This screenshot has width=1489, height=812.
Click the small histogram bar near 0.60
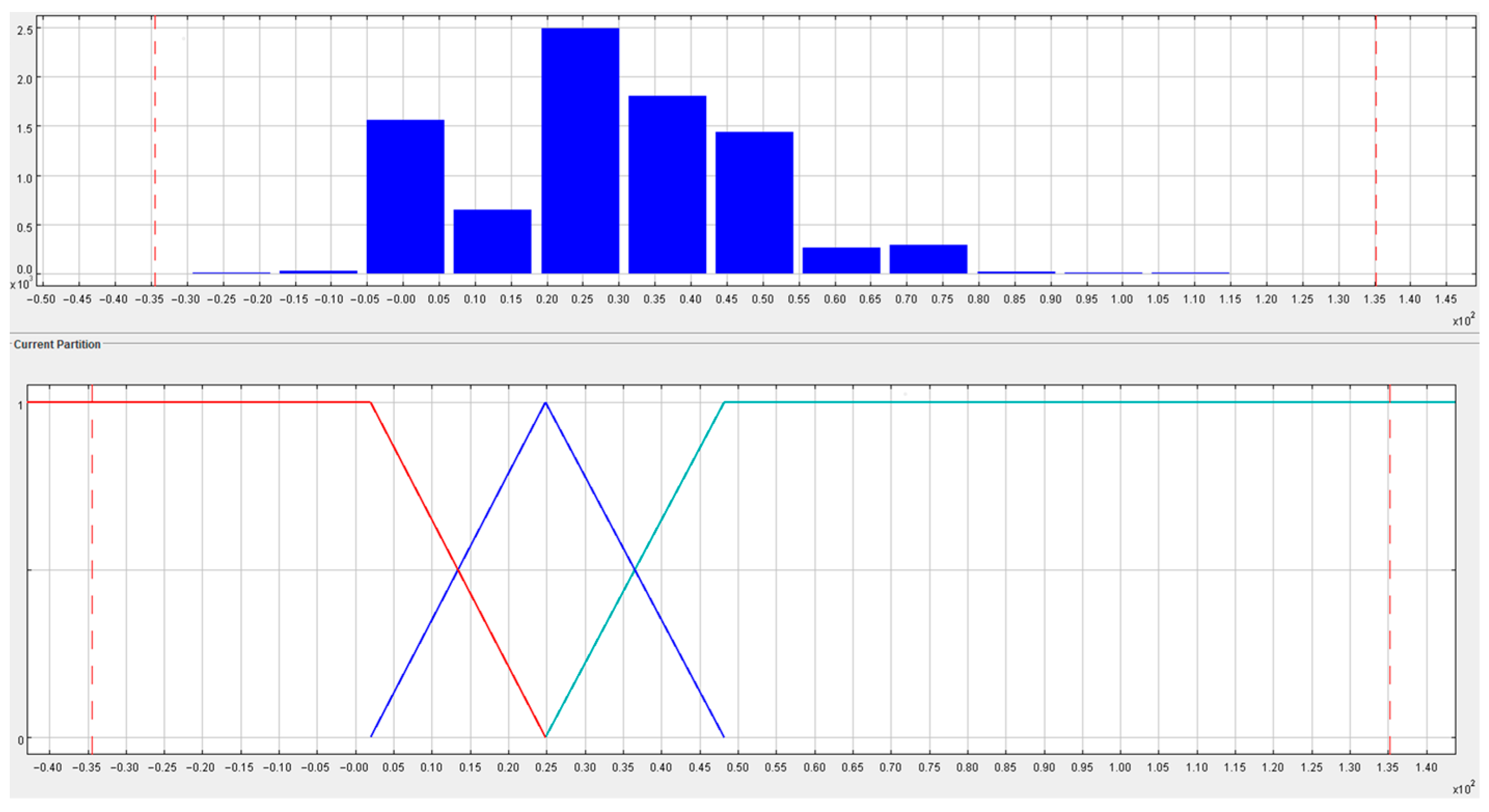(841, 260)
